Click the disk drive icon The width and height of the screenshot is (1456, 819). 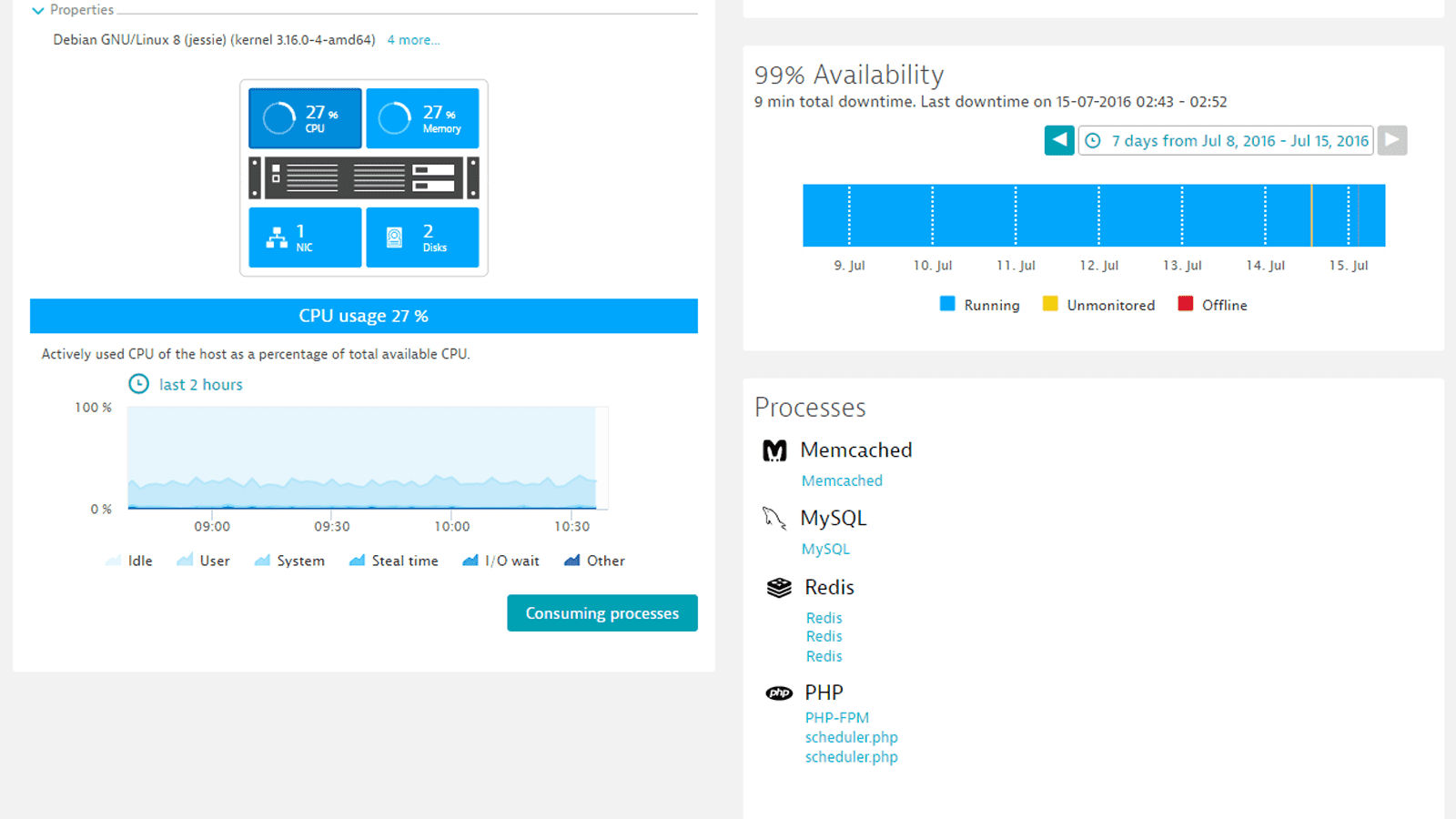(x=394, y=238)
